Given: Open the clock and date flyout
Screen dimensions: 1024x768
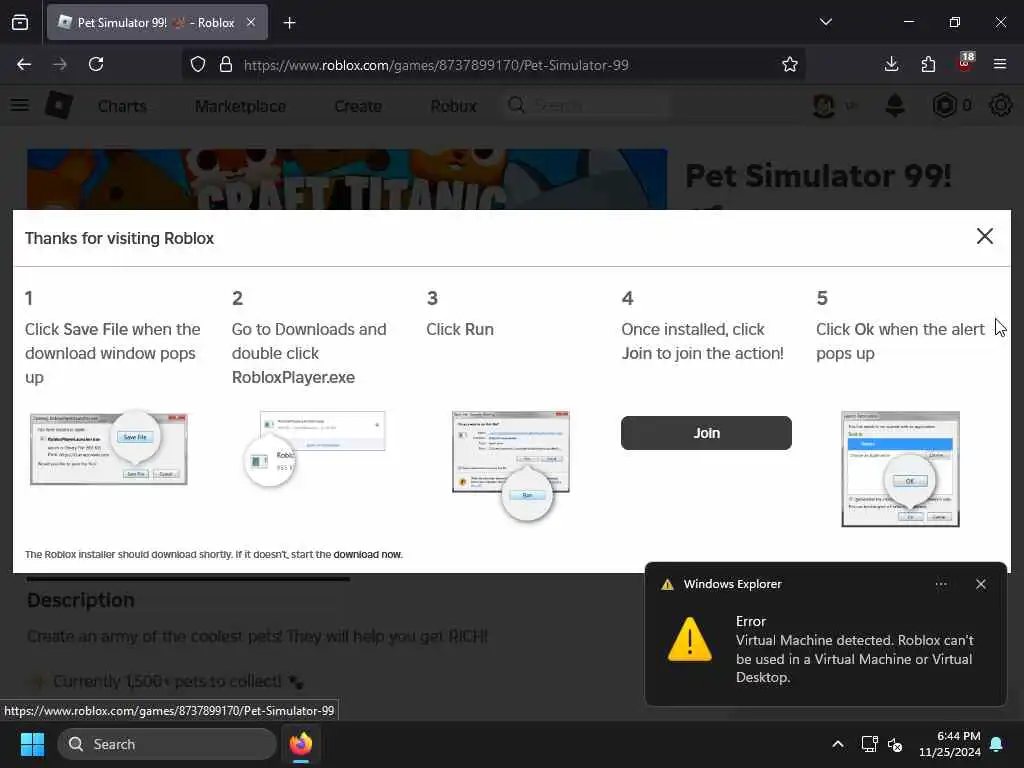Looking at the screenshot, I should point(950,744).
